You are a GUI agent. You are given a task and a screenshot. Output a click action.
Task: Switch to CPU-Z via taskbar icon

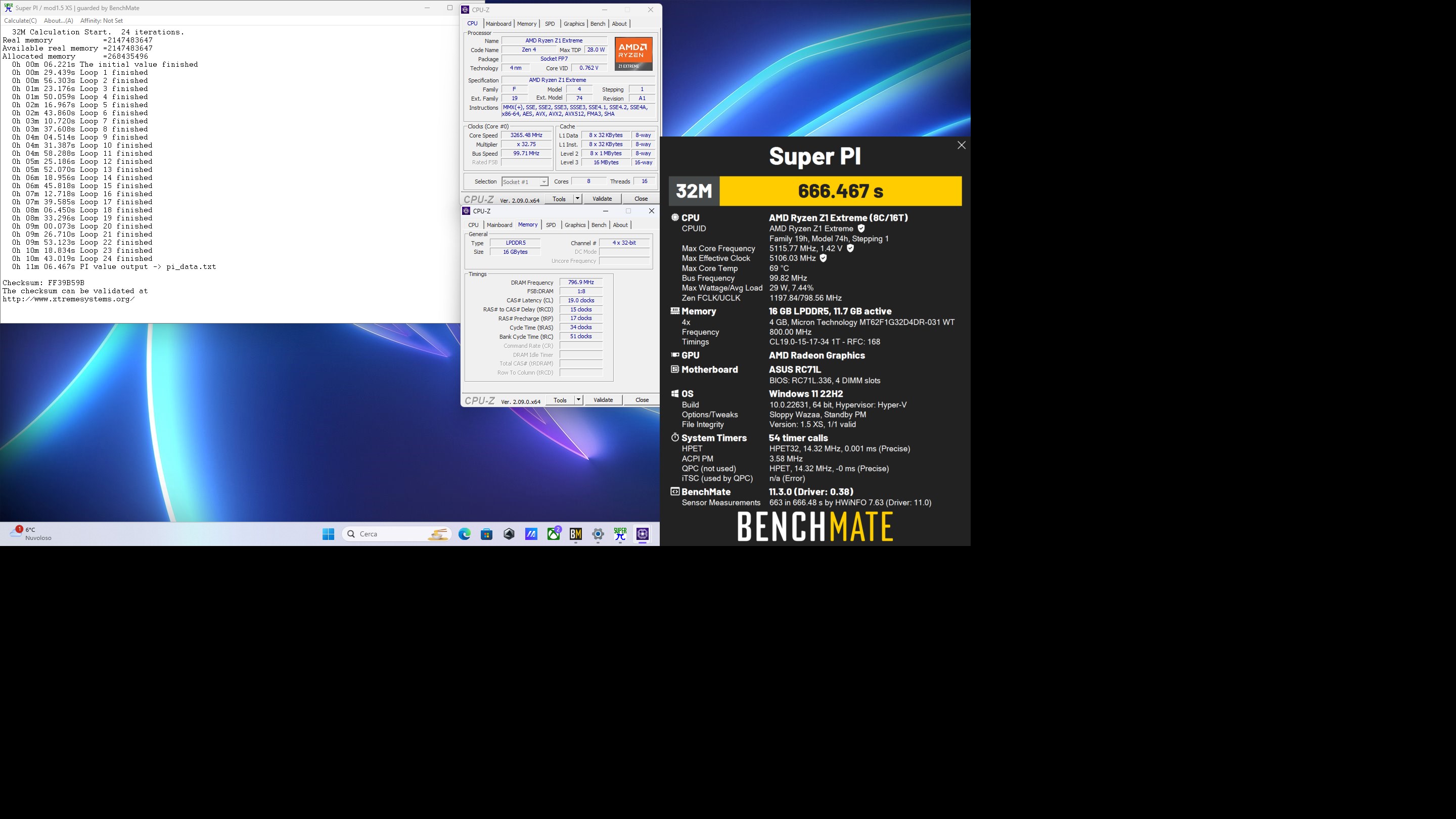tap(643, 534)
